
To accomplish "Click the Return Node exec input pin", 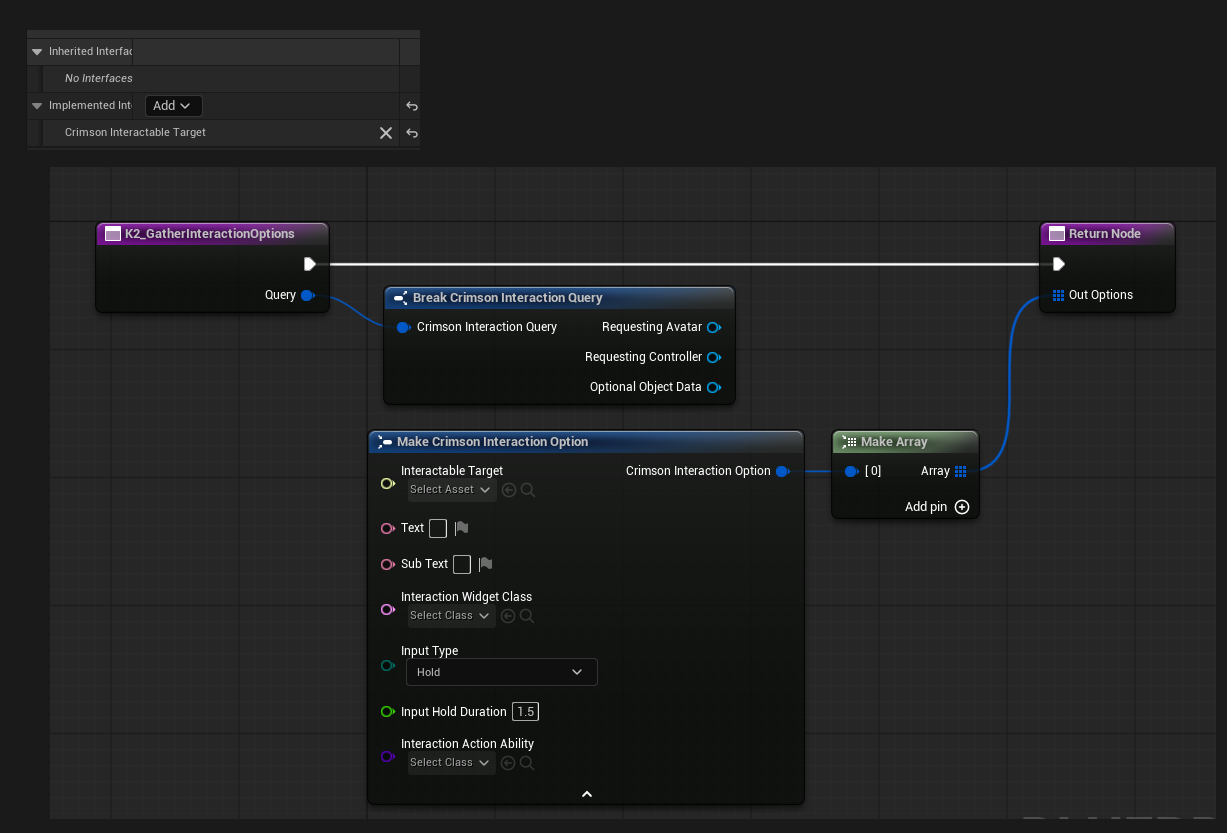I will [1058, 264].
